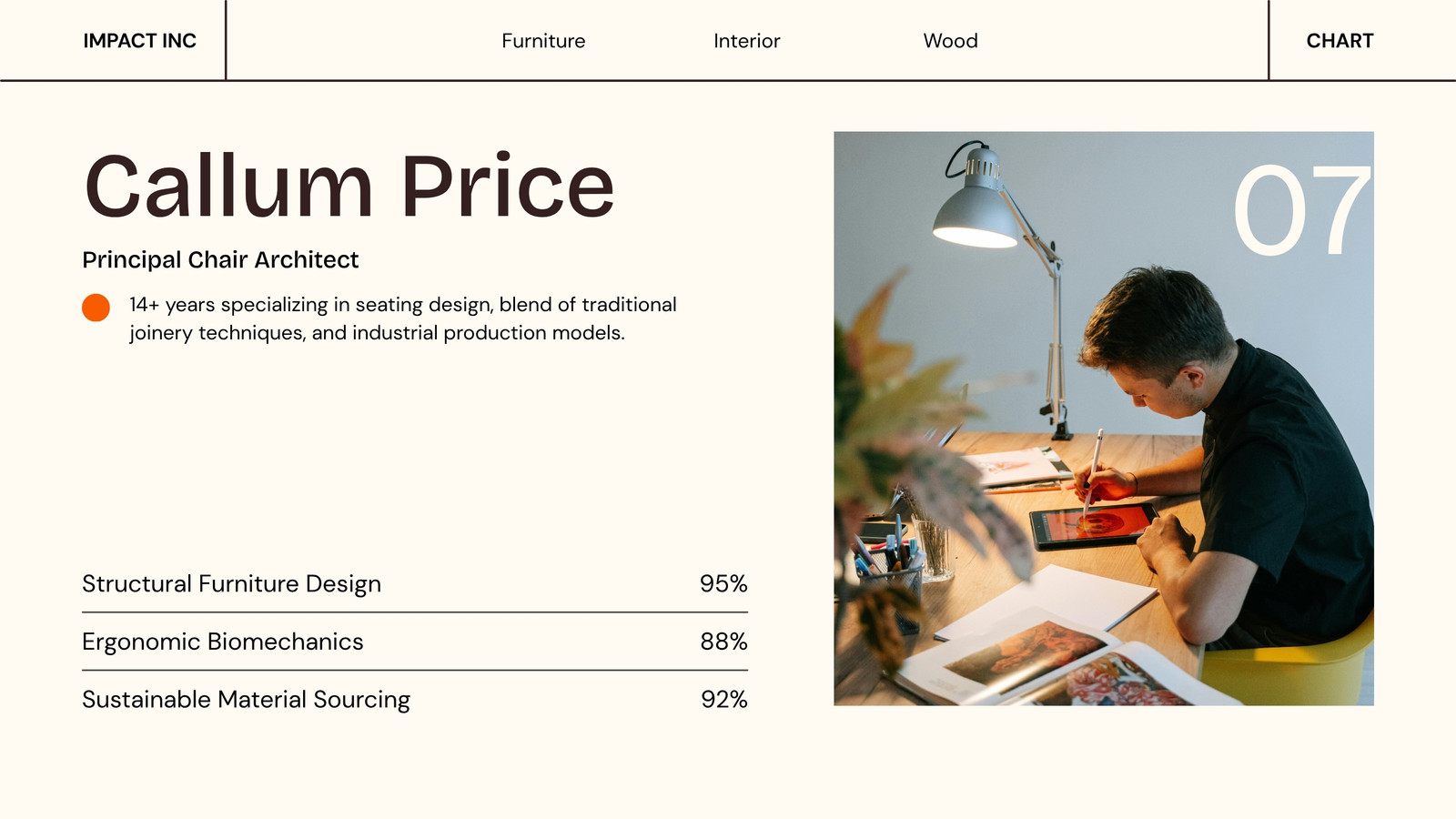
Task: Open the Interior menu item
Action: (747, 41)
